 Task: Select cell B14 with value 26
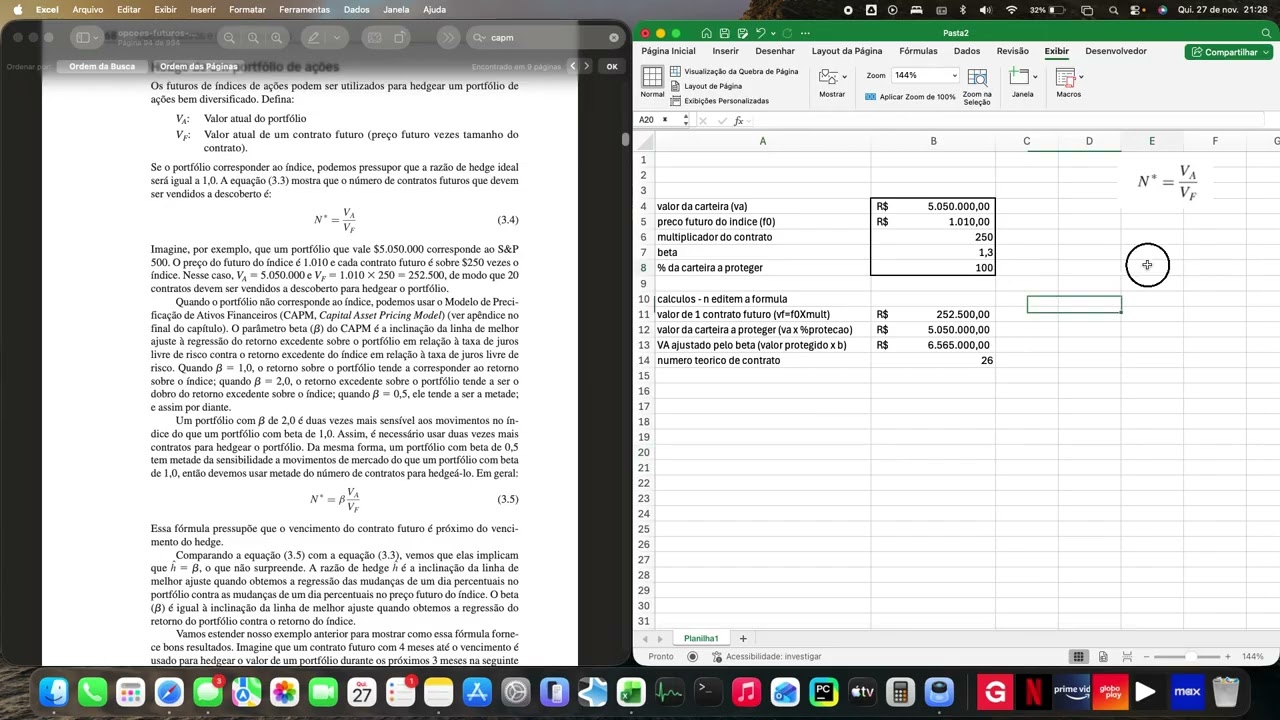click(x=933, y=360)
